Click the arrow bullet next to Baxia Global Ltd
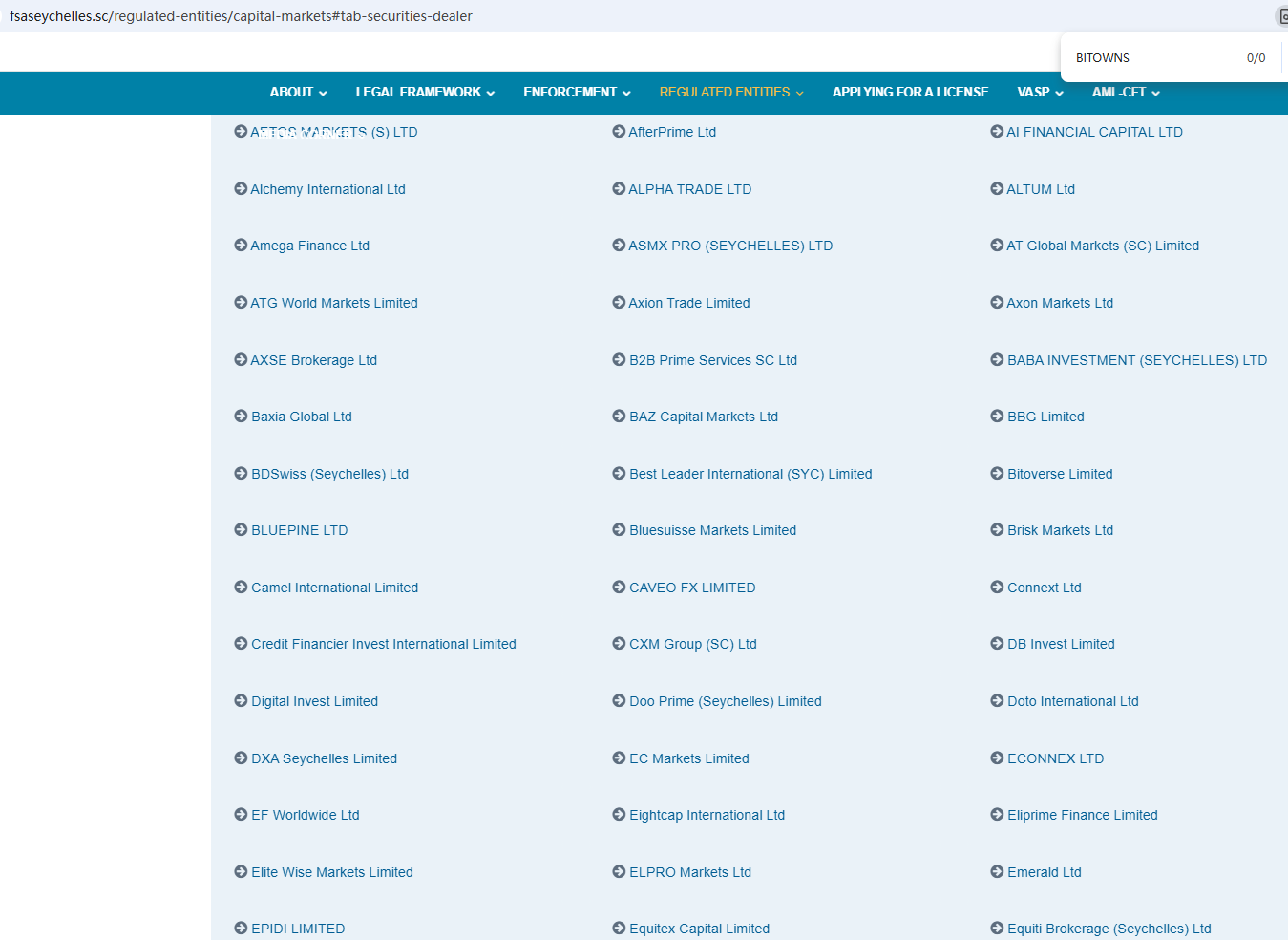 coord(241,417)
